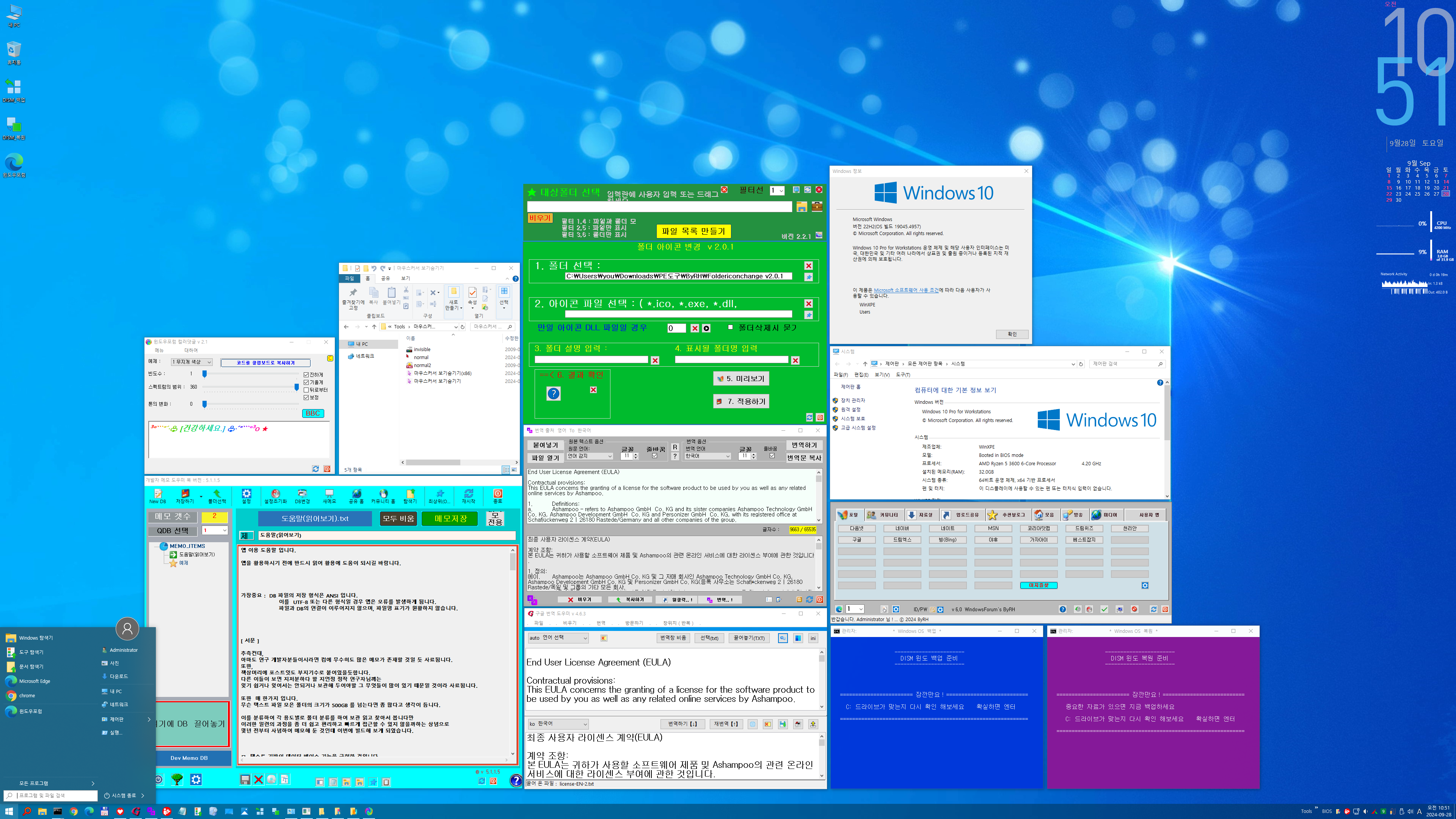Viewport: 1456px width, 819px height.
Task: Open 1 무지개 색상 example dropdown
Action: (192, 362)
